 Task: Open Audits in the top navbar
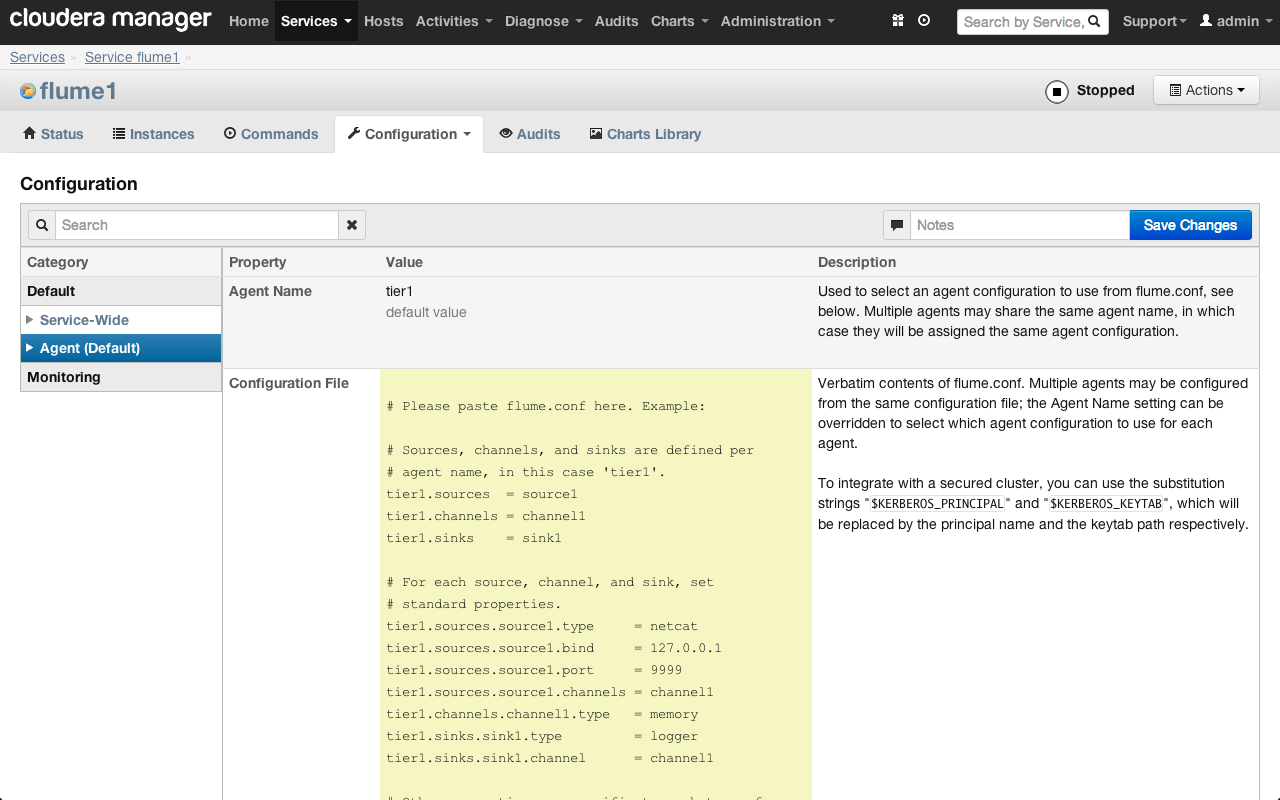[x=616, y=21]
